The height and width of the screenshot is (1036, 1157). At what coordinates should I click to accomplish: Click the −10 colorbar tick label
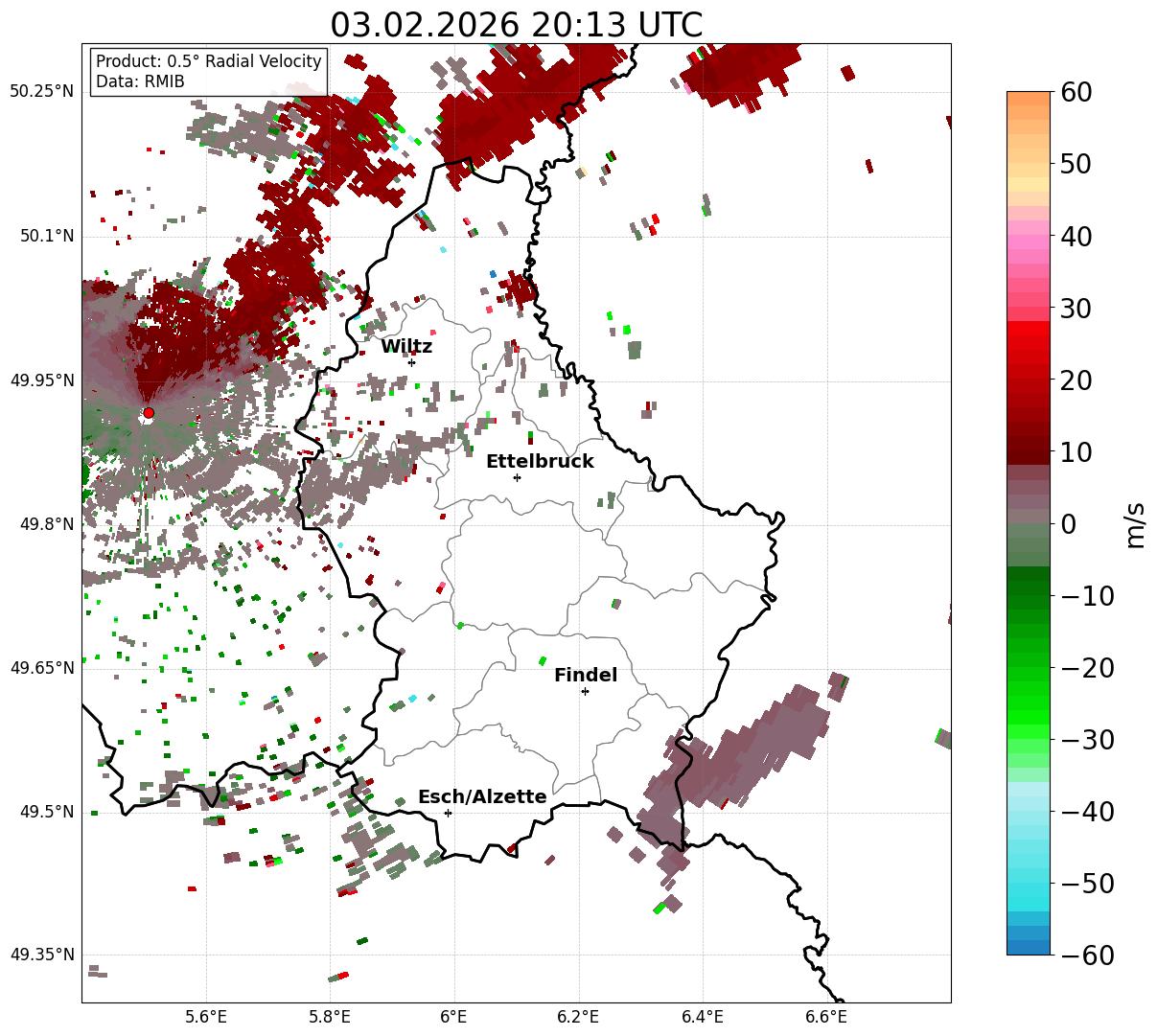tap(1087, 595)
